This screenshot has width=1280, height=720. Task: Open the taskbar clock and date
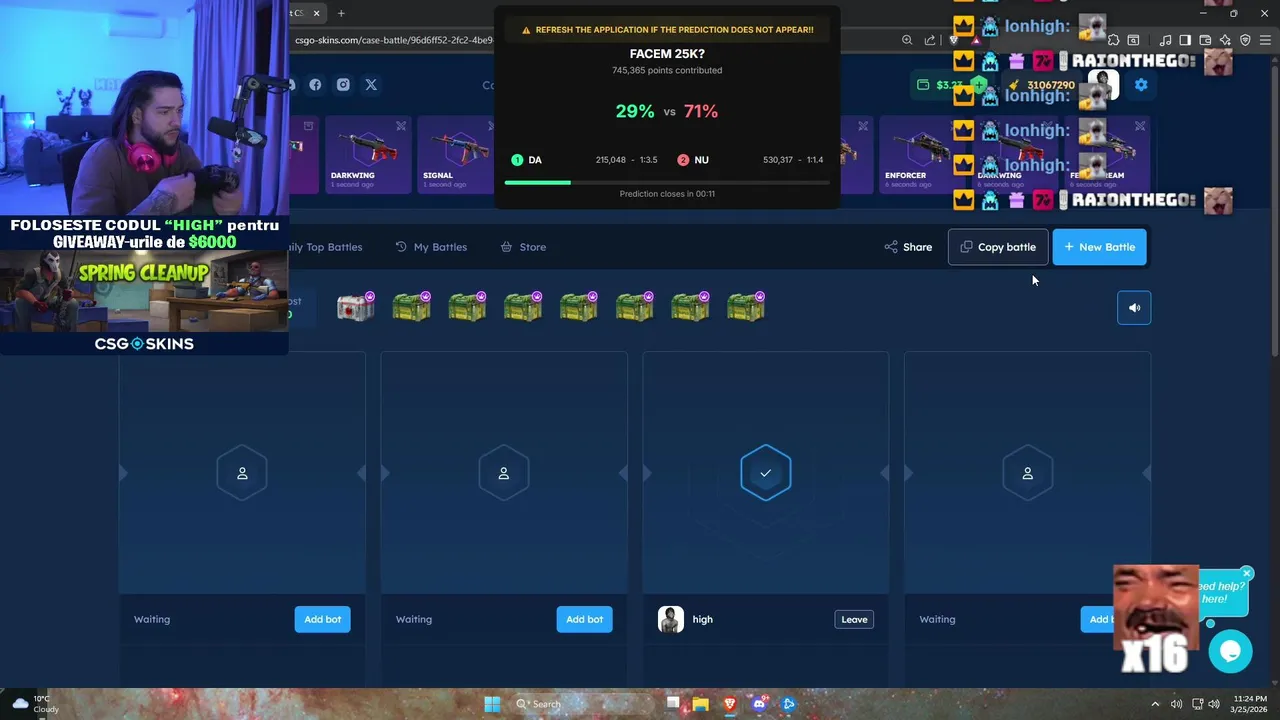(x=1250, y=704)
